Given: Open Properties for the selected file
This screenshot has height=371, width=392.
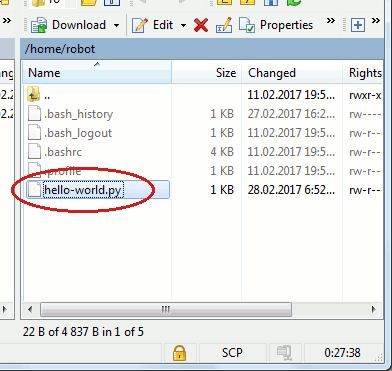Looking at the screenshot, I should pyautogui.click(x=276, y=25).
